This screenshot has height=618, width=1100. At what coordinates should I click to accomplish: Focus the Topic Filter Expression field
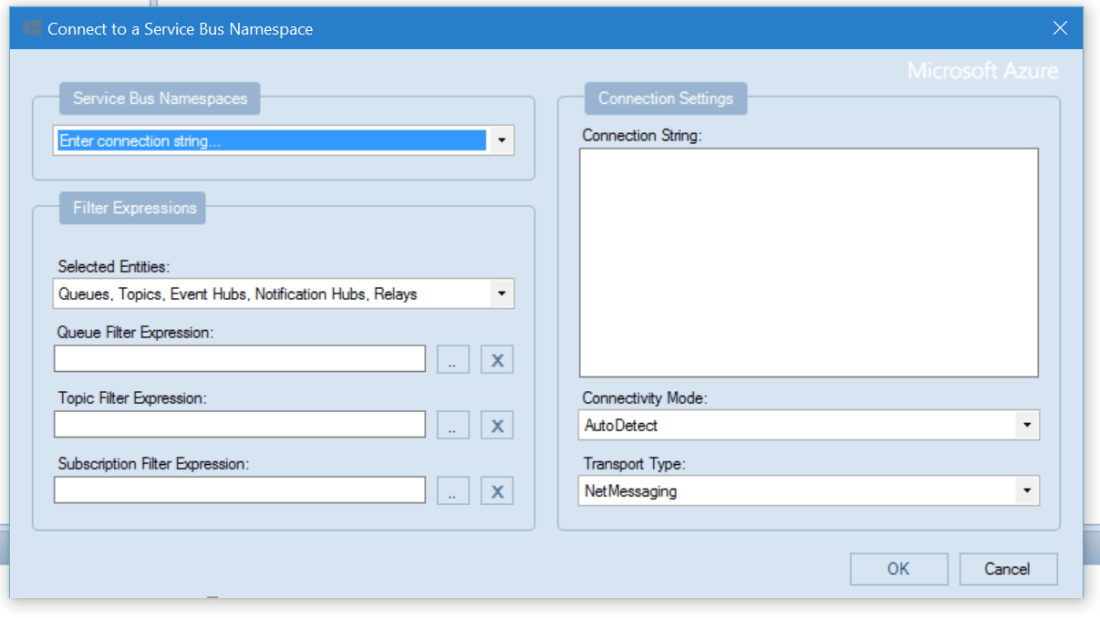pyautogui.click(x=240, y=424)
